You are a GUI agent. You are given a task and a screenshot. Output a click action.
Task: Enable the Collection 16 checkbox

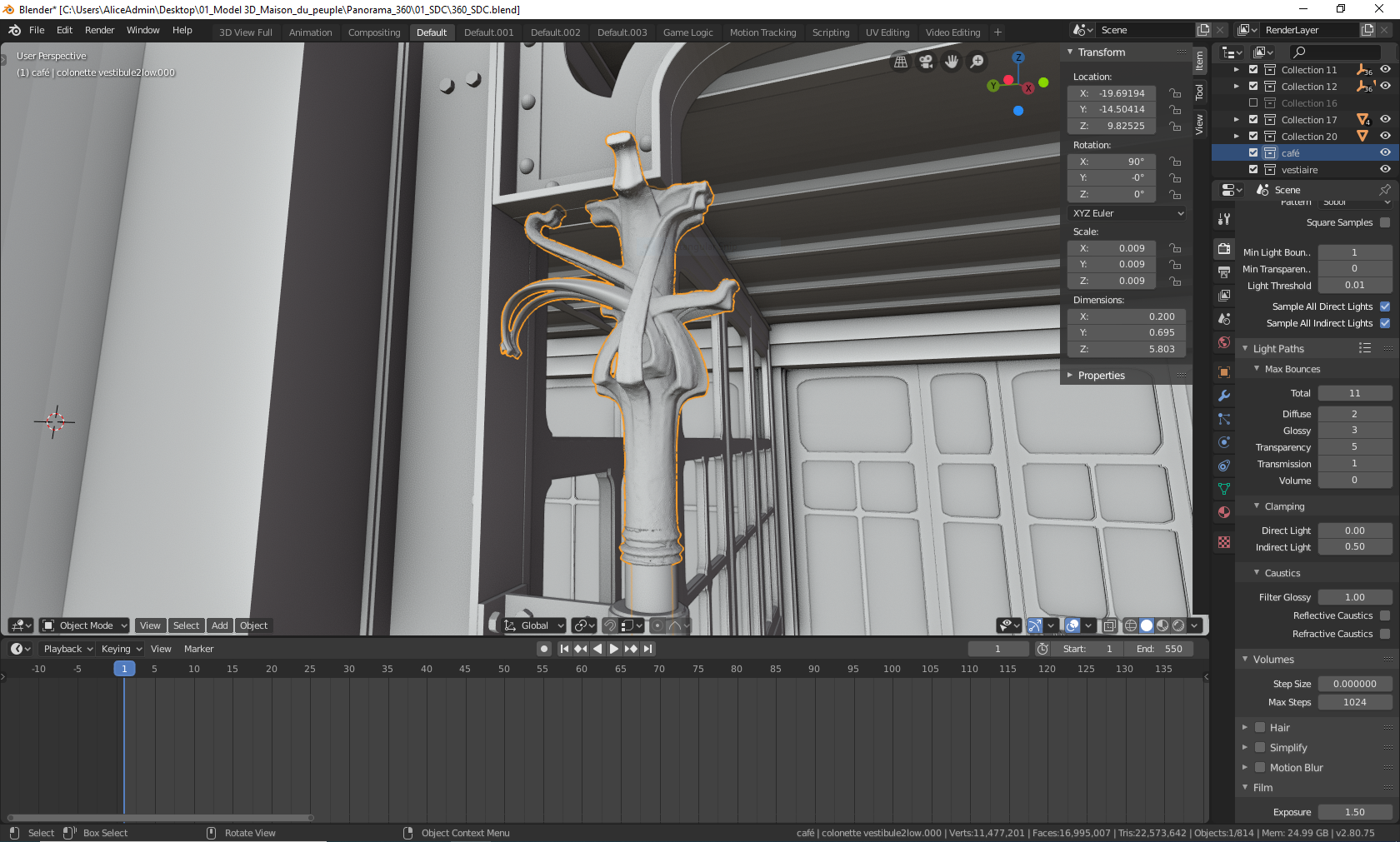(x=1253, y=103)
